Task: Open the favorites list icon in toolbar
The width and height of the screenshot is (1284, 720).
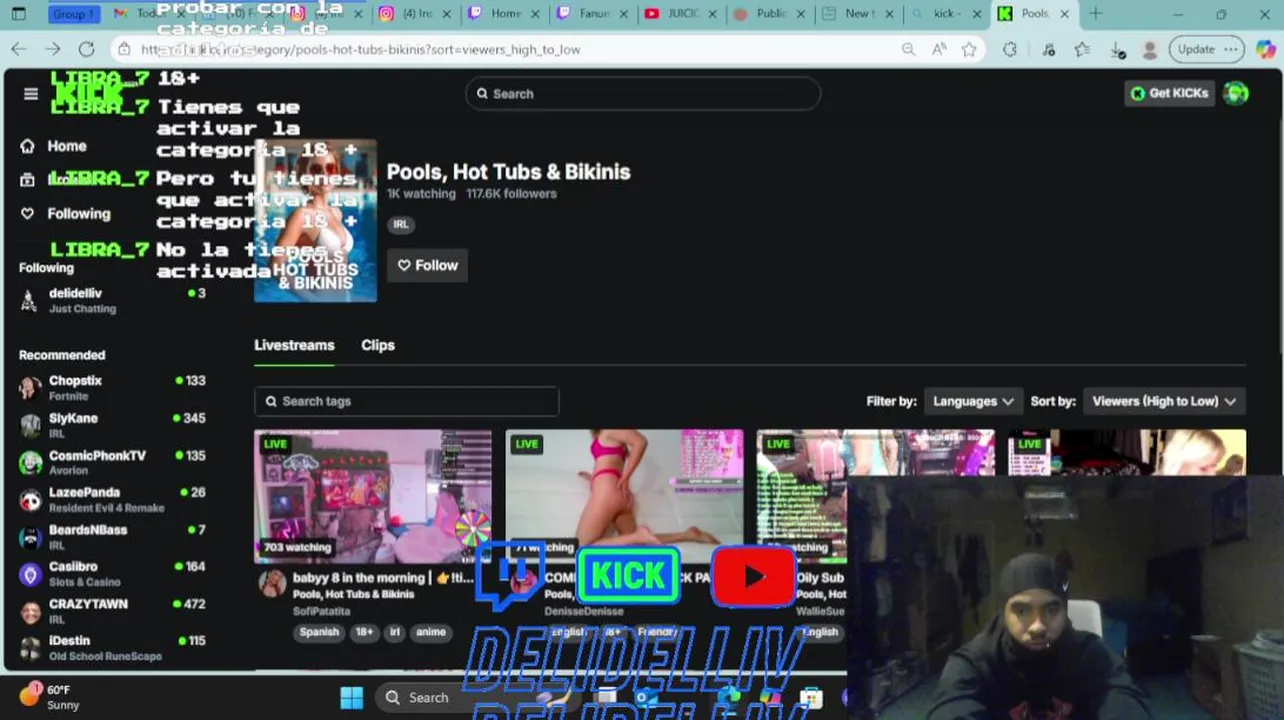Action: 1082,49
